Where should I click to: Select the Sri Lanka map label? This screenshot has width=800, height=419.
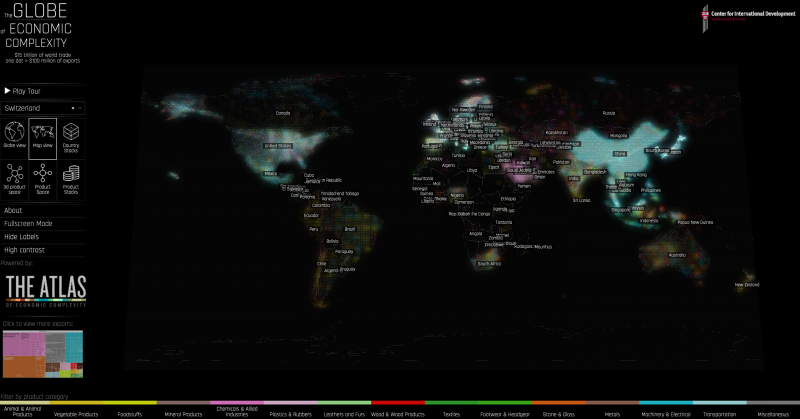pyautogui.click(x=581, y=201)
